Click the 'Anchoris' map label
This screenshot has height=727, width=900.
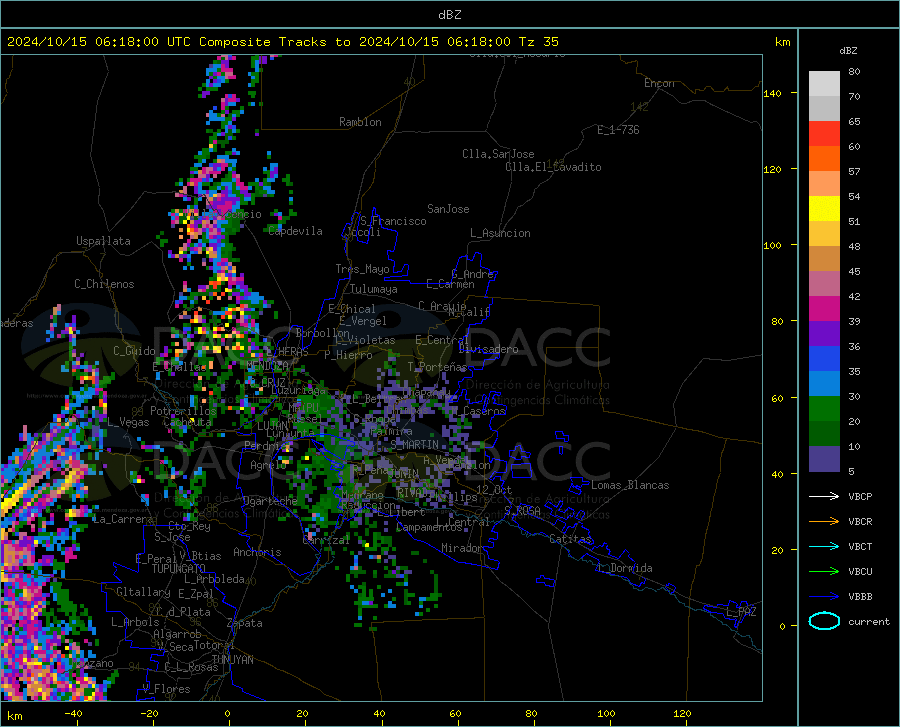[257, 552]
